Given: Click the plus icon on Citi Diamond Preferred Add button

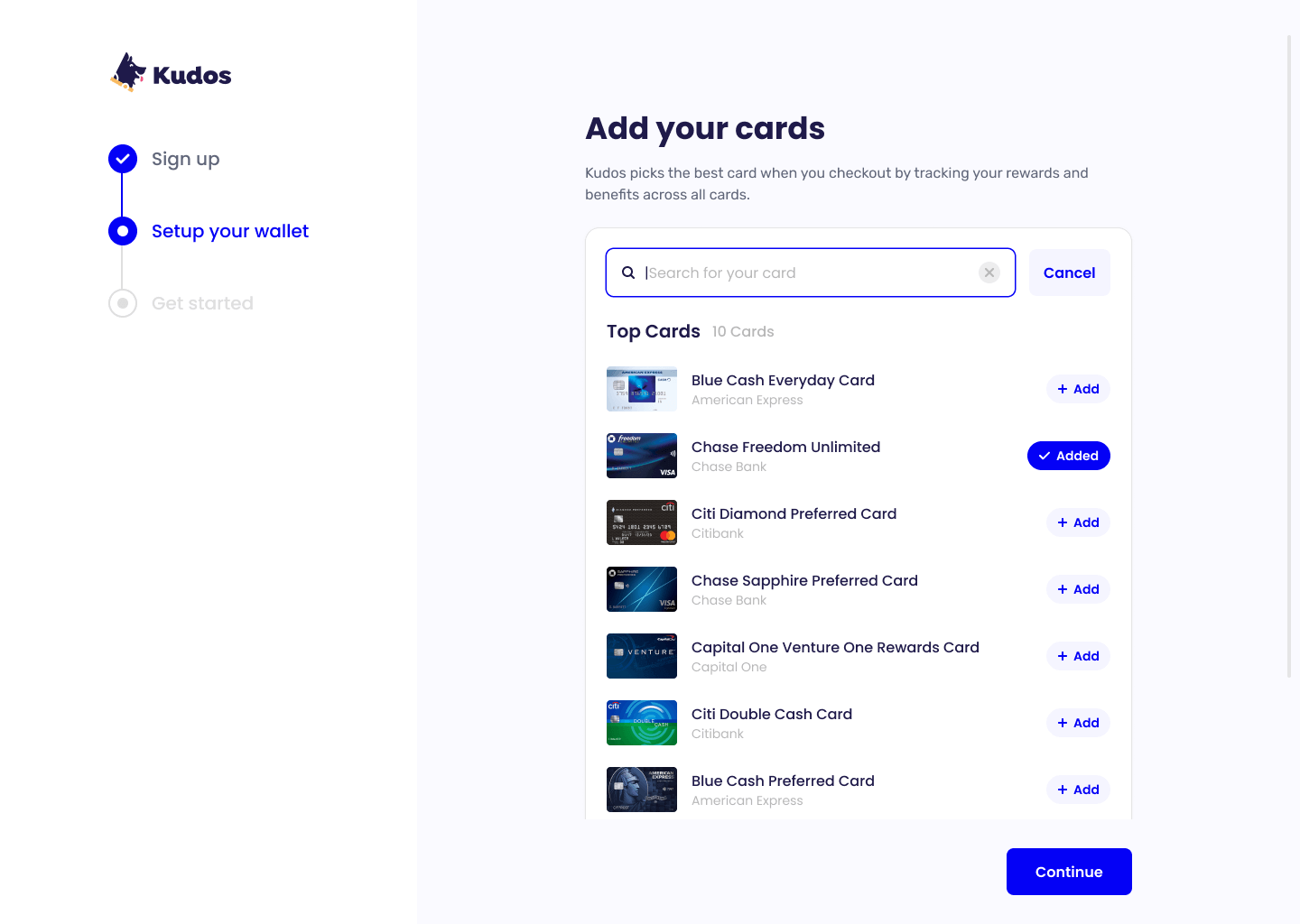Looking at the screenshot, I should tap(1062, 522).
